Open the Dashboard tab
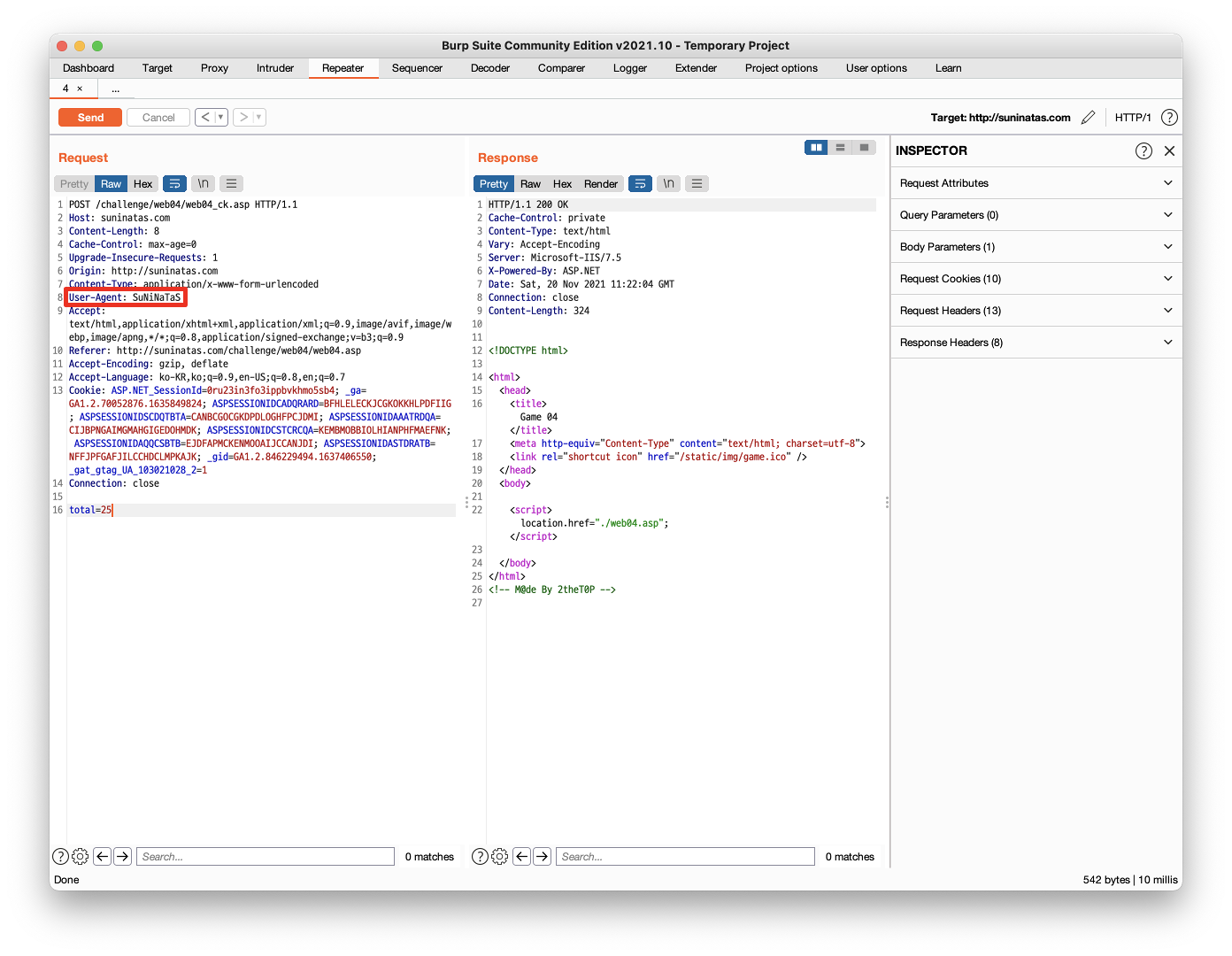 [x=89, y=68]
